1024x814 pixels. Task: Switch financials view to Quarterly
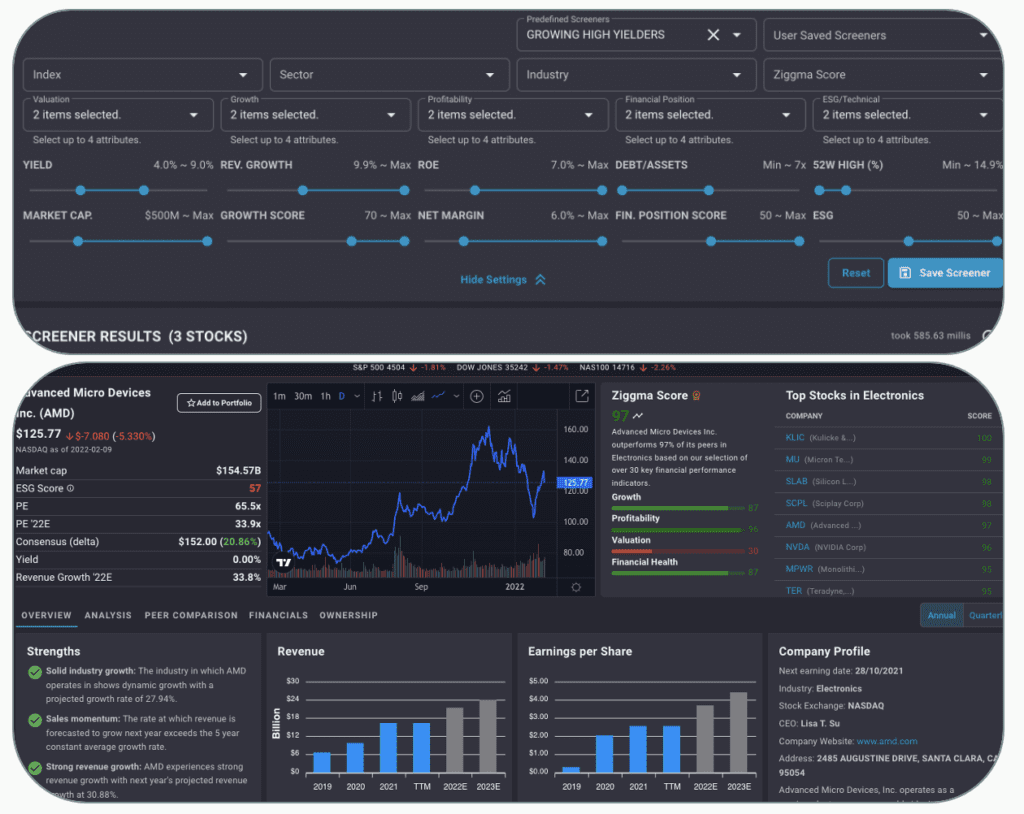click(984, 615)
